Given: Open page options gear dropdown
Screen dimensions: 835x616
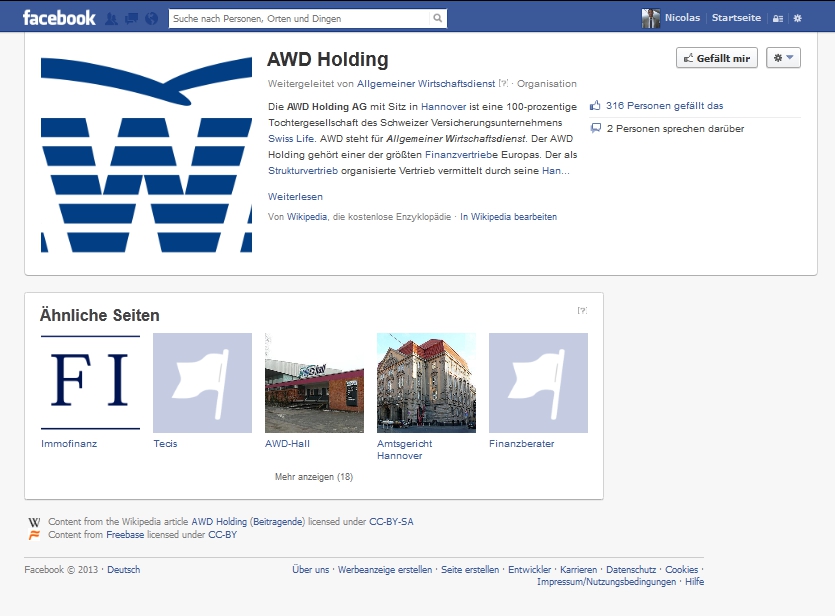Looking at the screenshot, I should point(783,58).
